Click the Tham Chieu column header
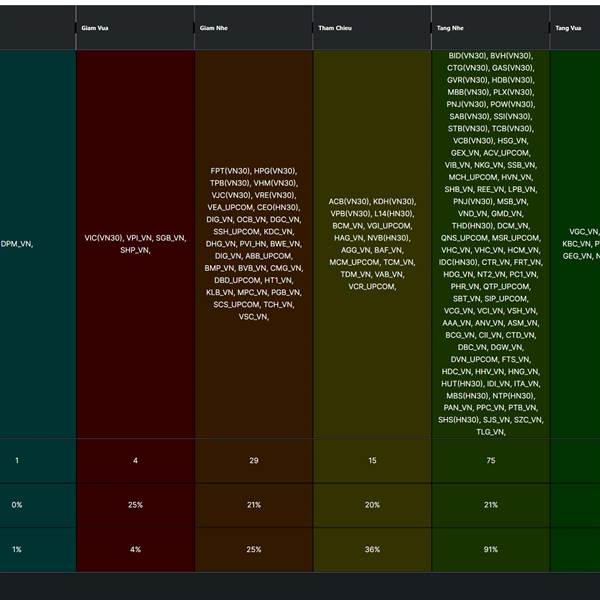600x600 pixels. (372, 28)
